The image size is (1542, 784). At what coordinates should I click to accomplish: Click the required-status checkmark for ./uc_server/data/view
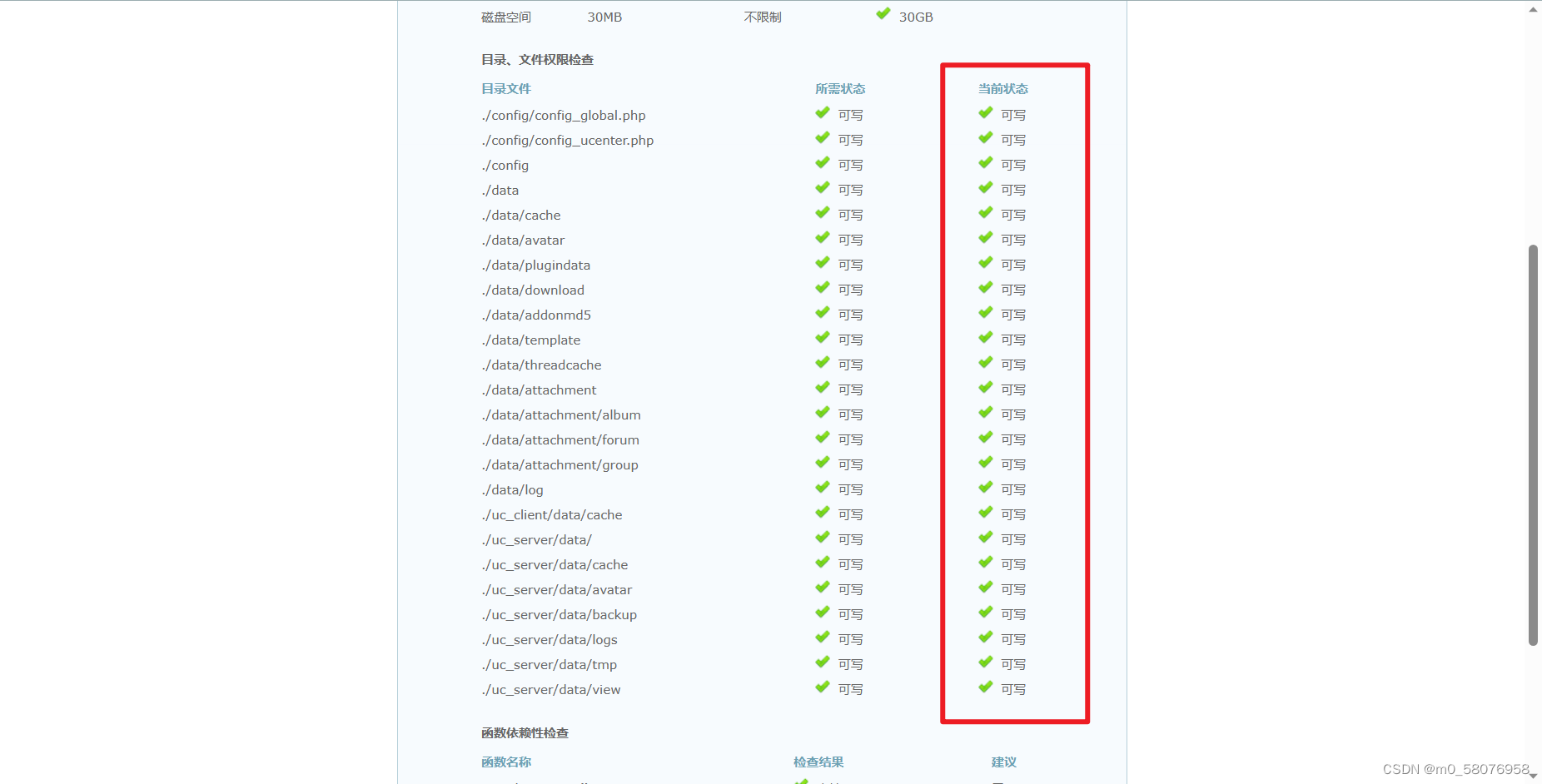(823, 687)
